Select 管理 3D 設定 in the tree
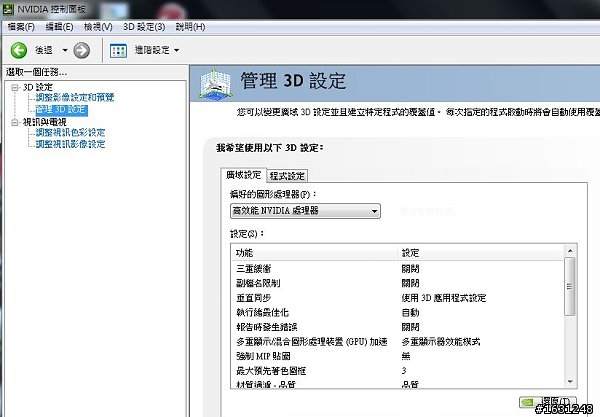Image resolution: width=600 pixels, height=417 pixels. point(62,110)
